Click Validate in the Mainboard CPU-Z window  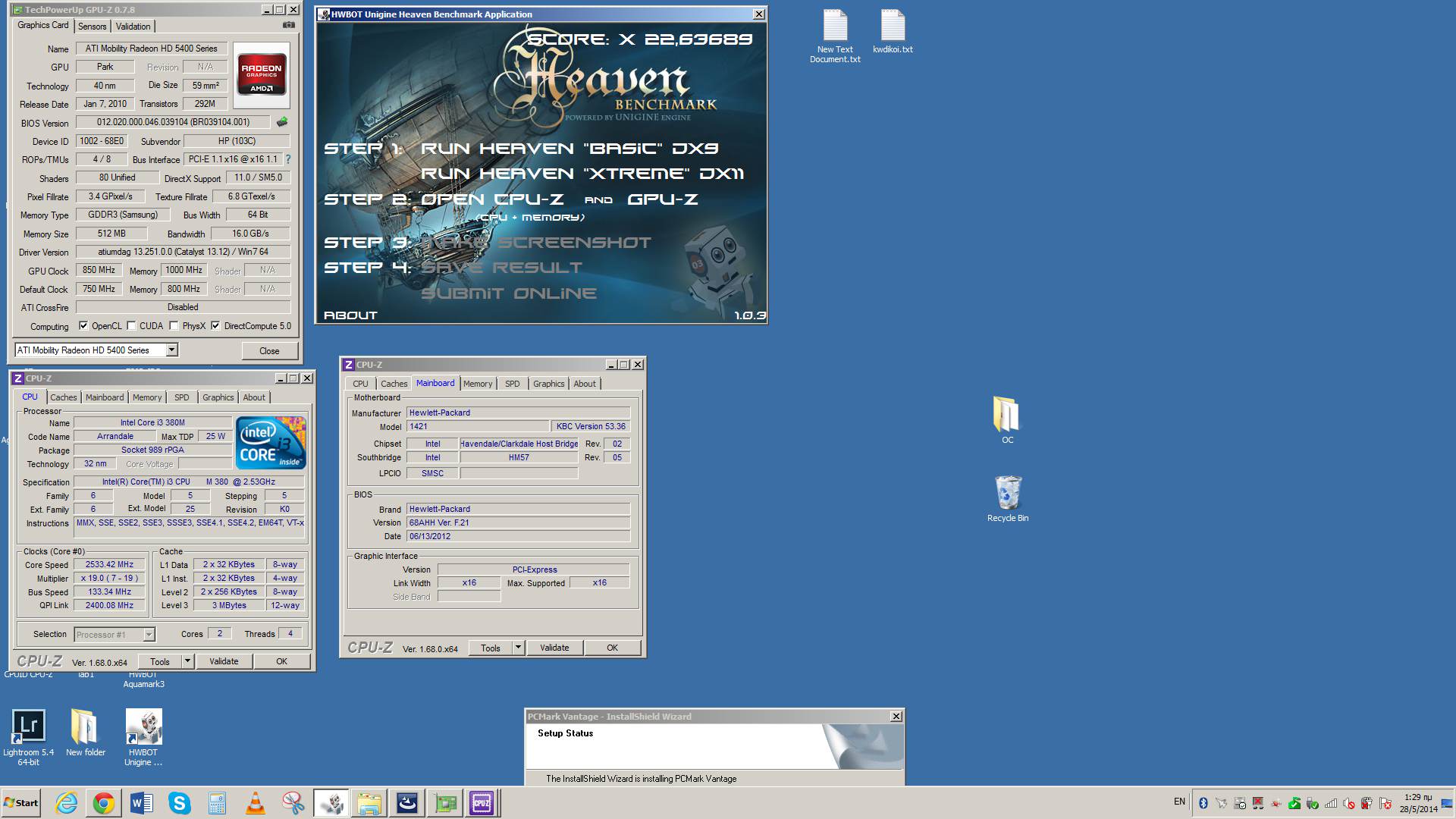tap(554, 648)
